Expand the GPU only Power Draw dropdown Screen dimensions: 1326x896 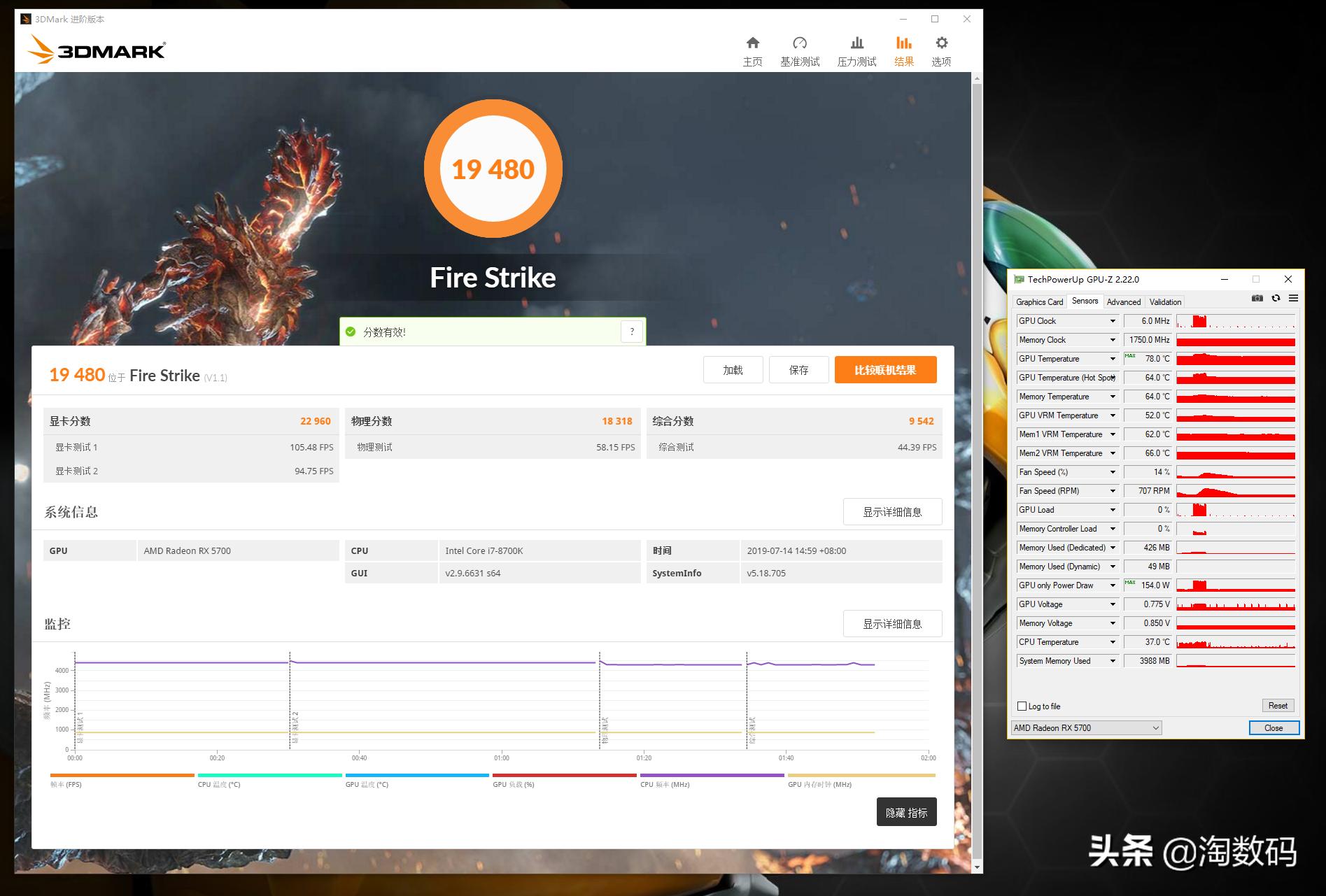(1113, 585)
